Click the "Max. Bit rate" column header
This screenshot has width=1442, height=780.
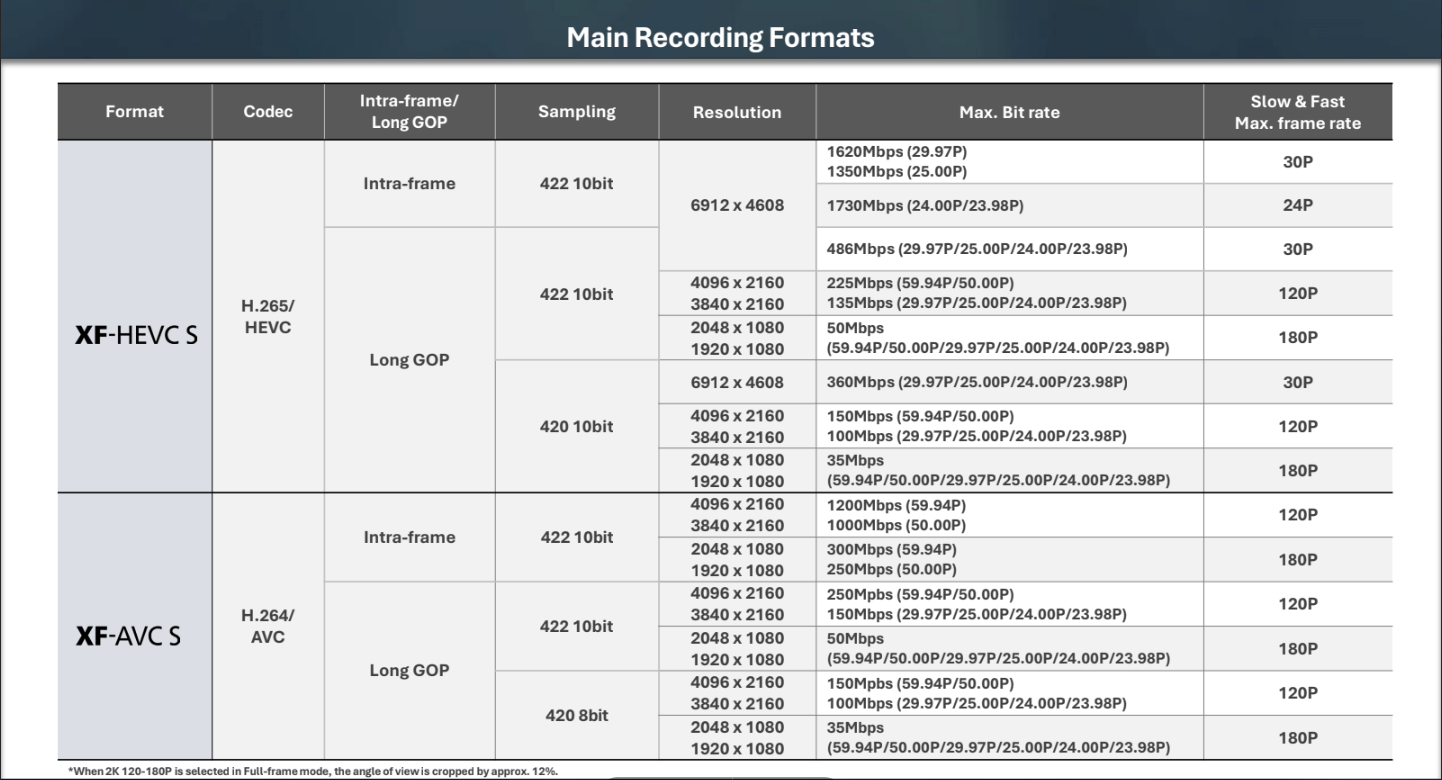[x=1009, y=112]
